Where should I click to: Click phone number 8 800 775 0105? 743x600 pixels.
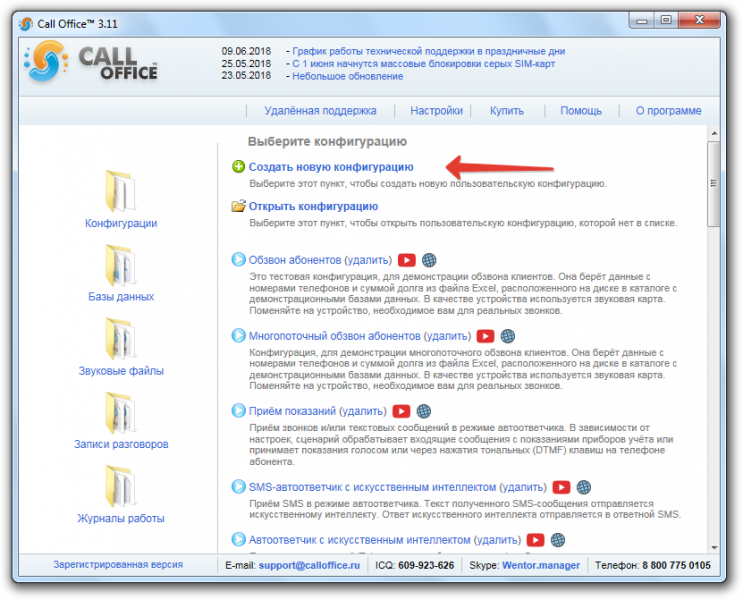(x=676, y=565)
